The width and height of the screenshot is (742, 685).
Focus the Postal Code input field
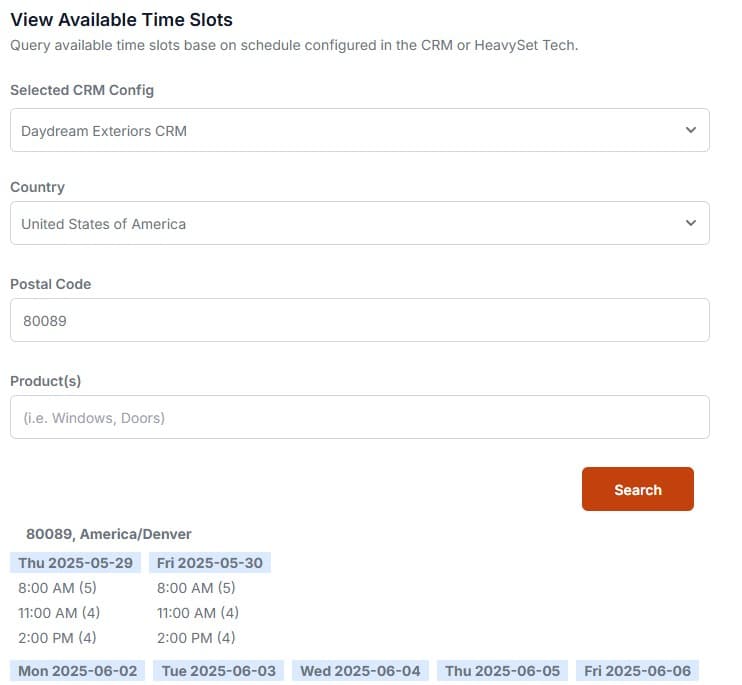click(360, 320)
